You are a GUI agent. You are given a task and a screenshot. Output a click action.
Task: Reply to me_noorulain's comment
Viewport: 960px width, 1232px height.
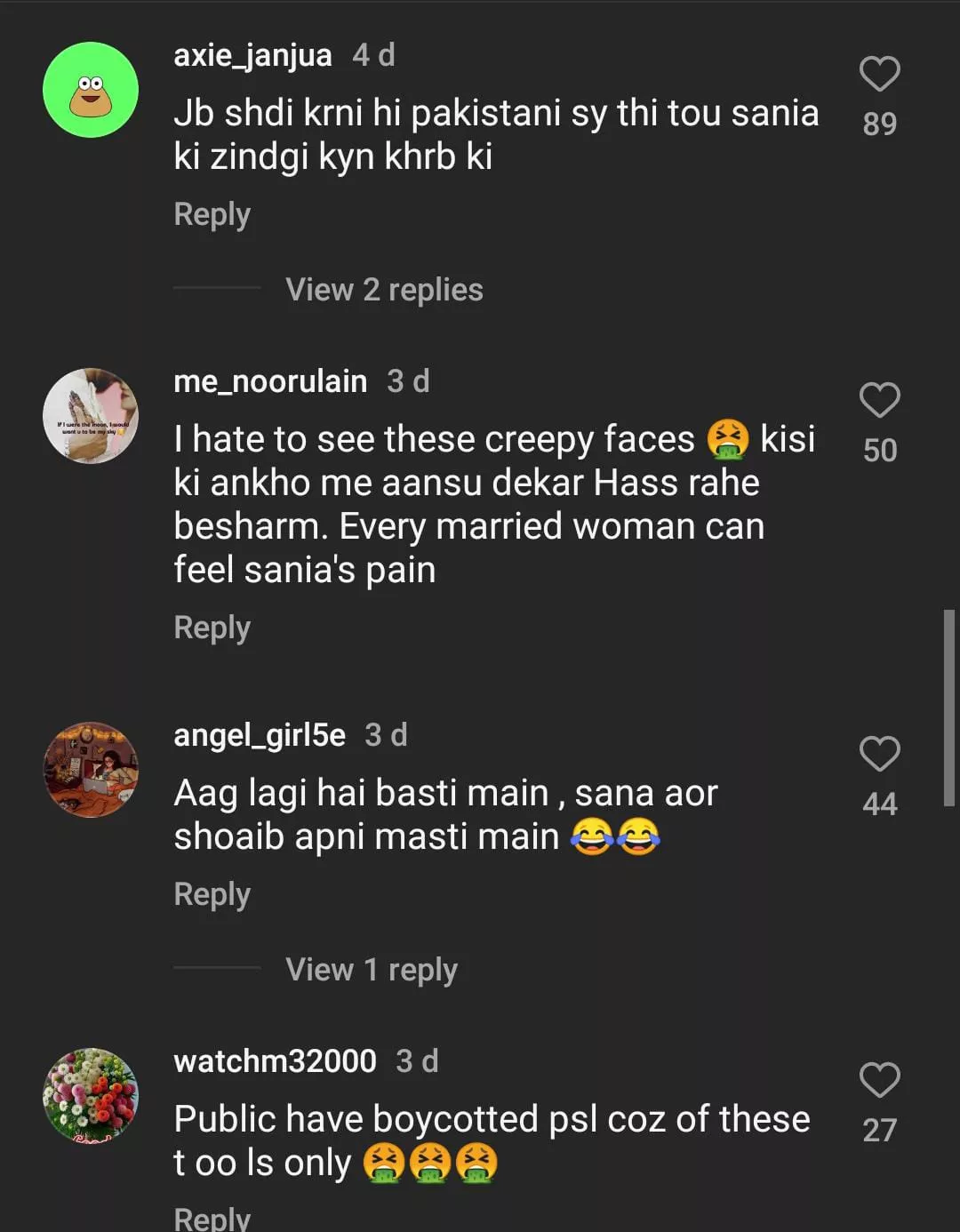pyautogui.click(x=212, y=628)
